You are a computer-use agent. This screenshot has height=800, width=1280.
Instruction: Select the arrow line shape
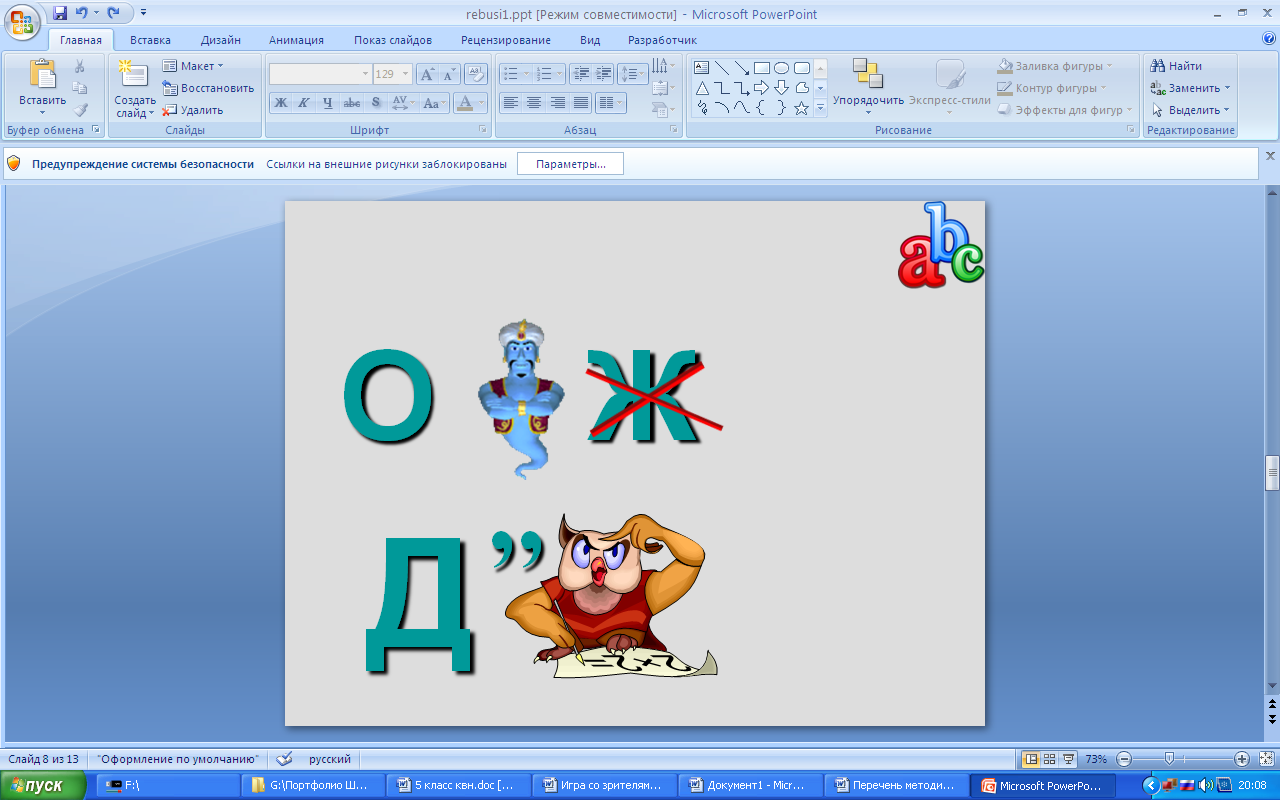pos(741,68)
